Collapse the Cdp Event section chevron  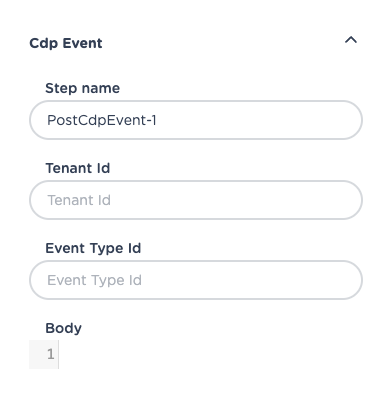click(x=351, y=40)
